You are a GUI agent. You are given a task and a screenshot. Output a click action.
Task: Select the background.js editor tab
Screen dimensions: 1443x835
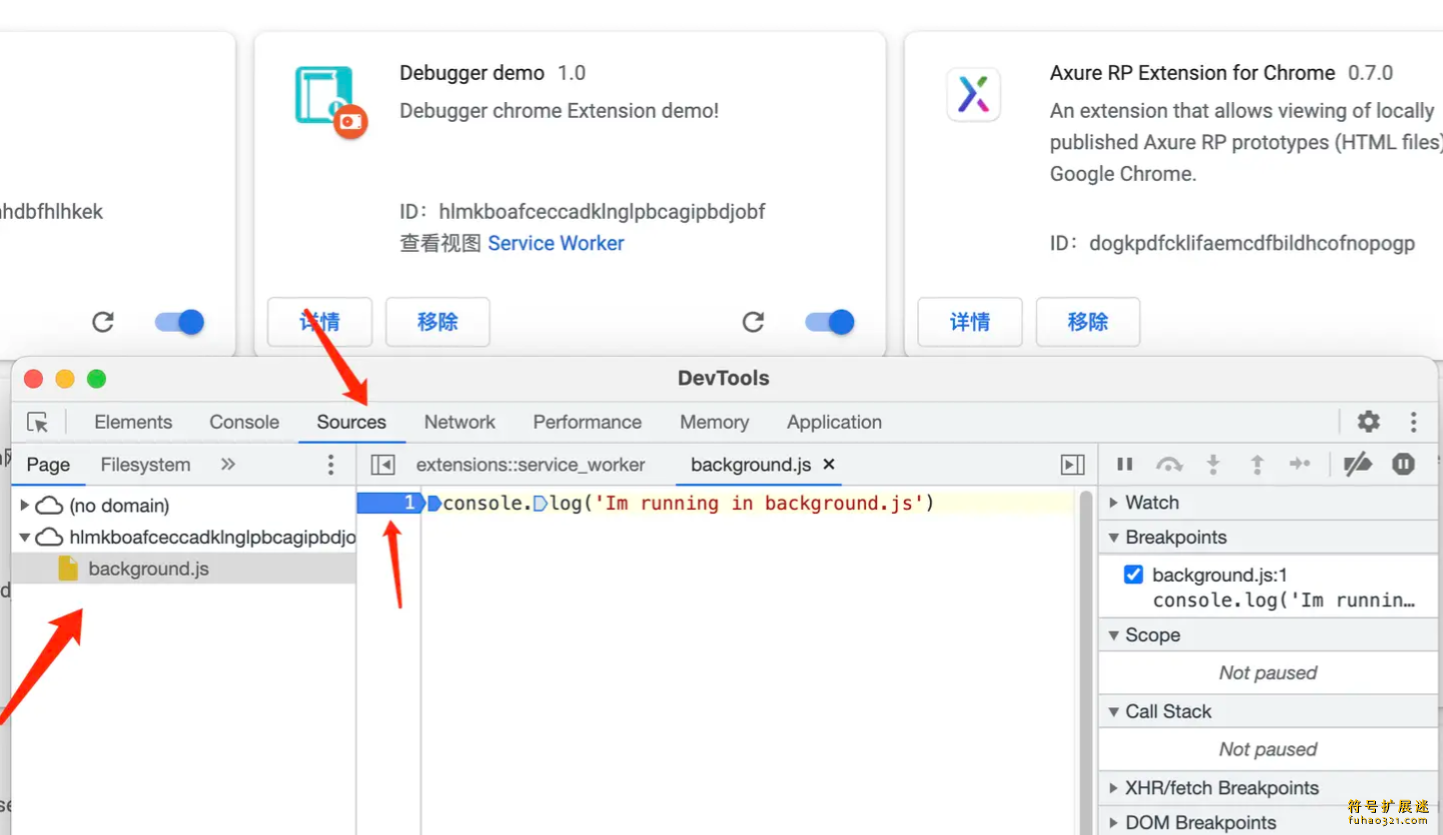click(x=751, y=465)
